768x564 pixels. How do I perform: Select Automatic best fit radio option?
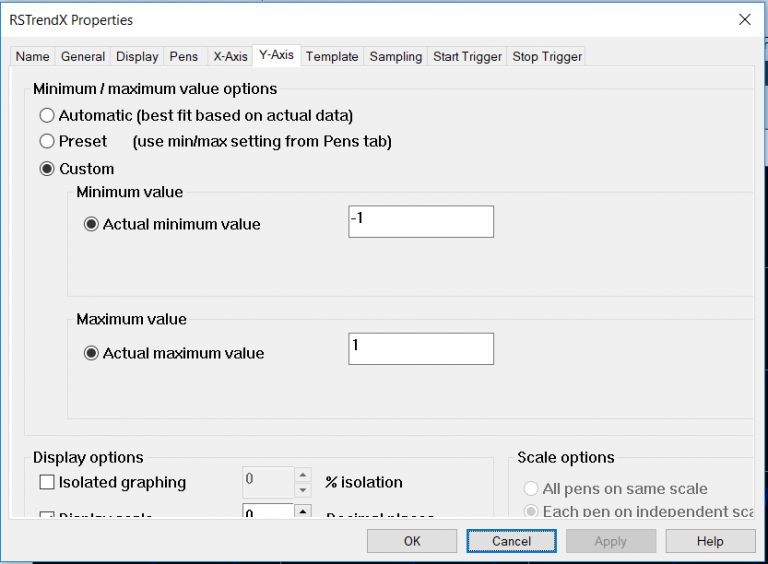(x=47, y=115)
